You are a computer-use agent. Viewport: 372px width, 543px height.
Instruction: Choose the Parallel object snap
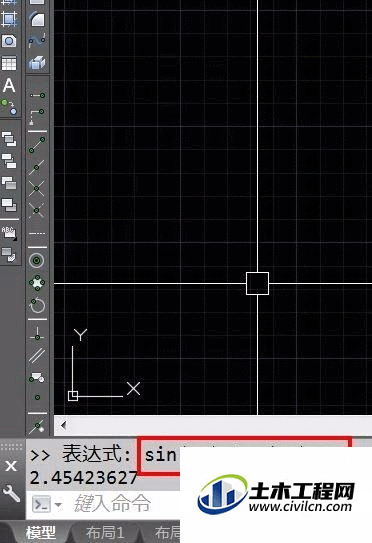37,356
